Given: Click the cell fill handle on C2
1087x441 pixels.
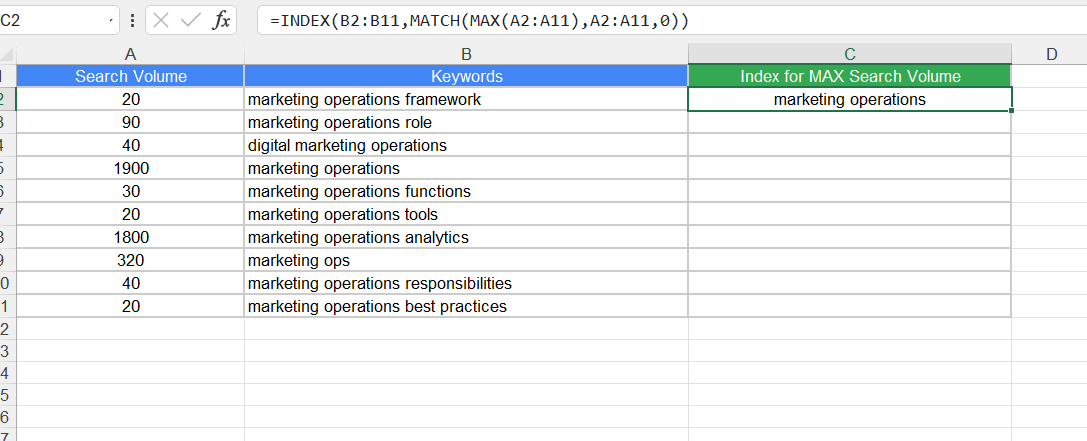Looking at the screenshot, I should coord(1011,111).
